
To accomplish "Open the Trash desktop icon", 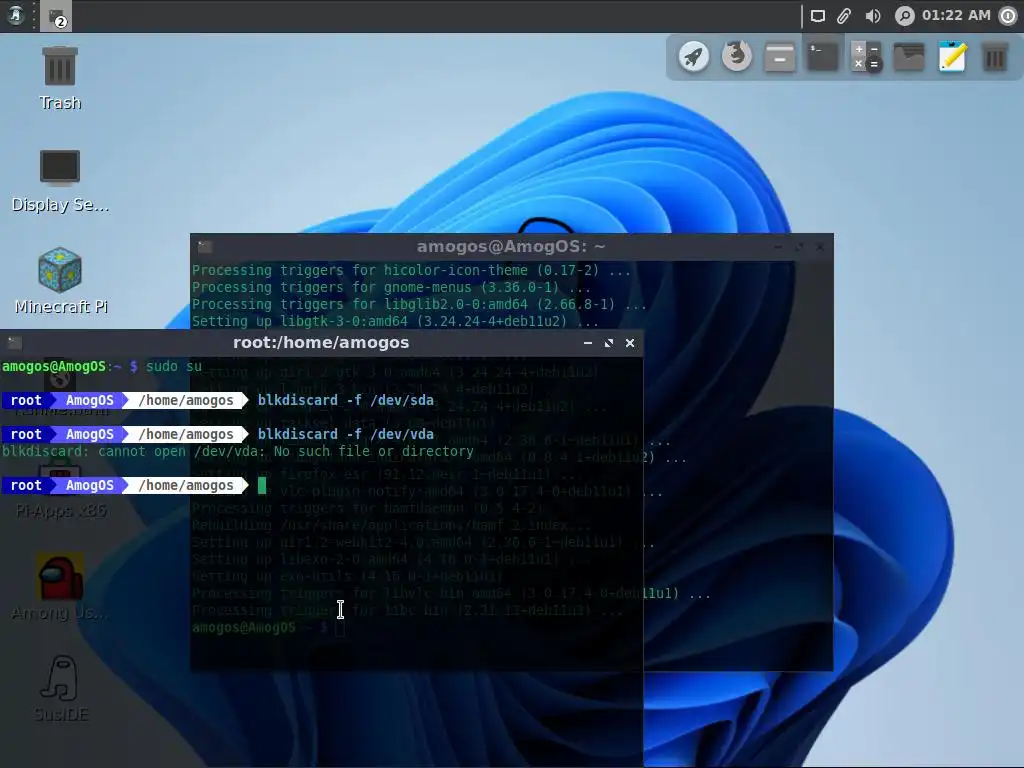I will click(x=59, y=78).
